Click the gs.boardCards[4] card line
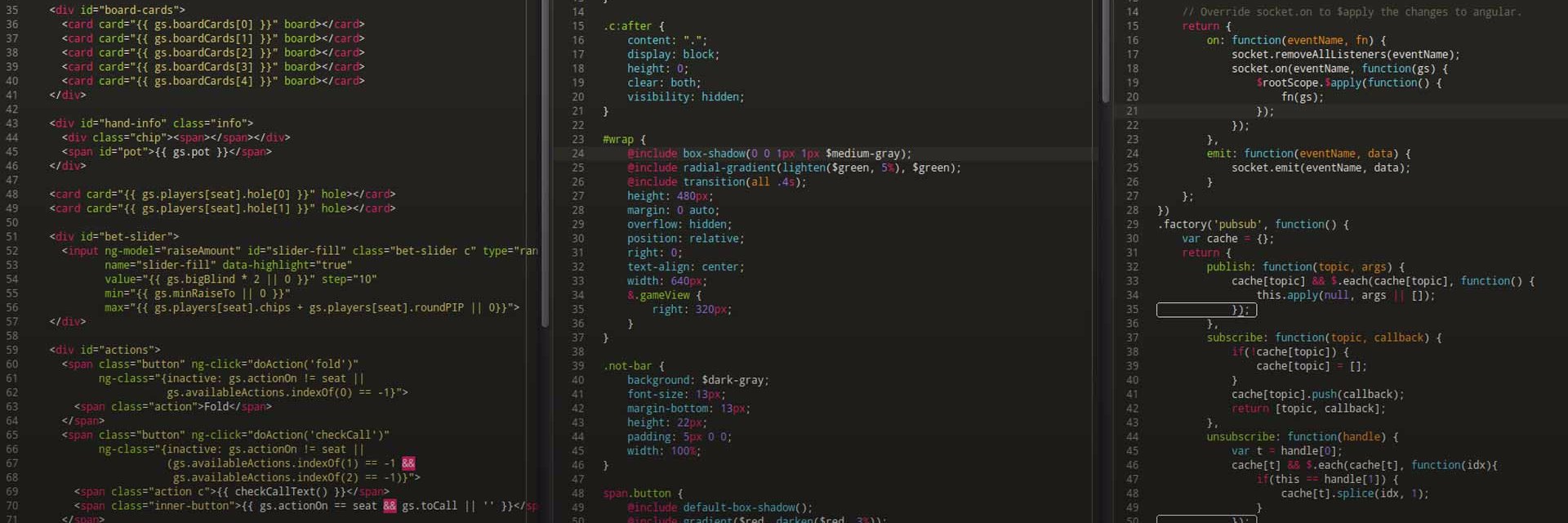 [213, 81]
